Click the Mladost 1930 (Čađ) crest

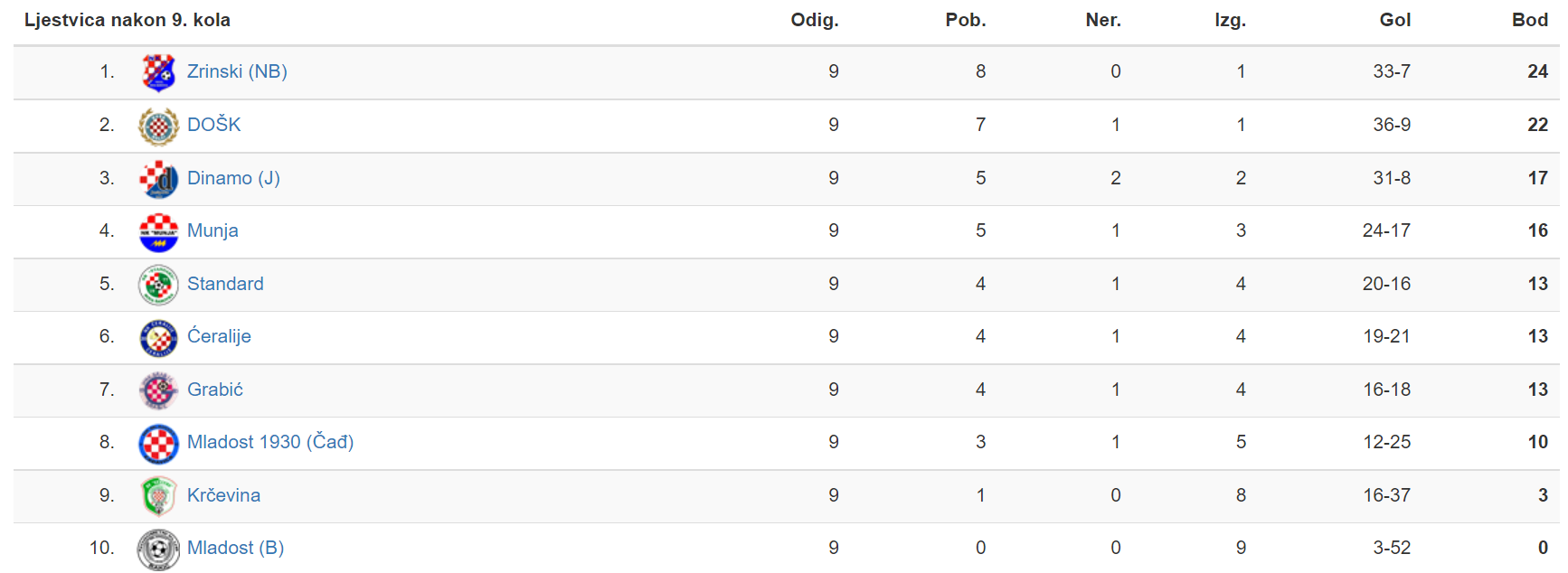point(158,444)
